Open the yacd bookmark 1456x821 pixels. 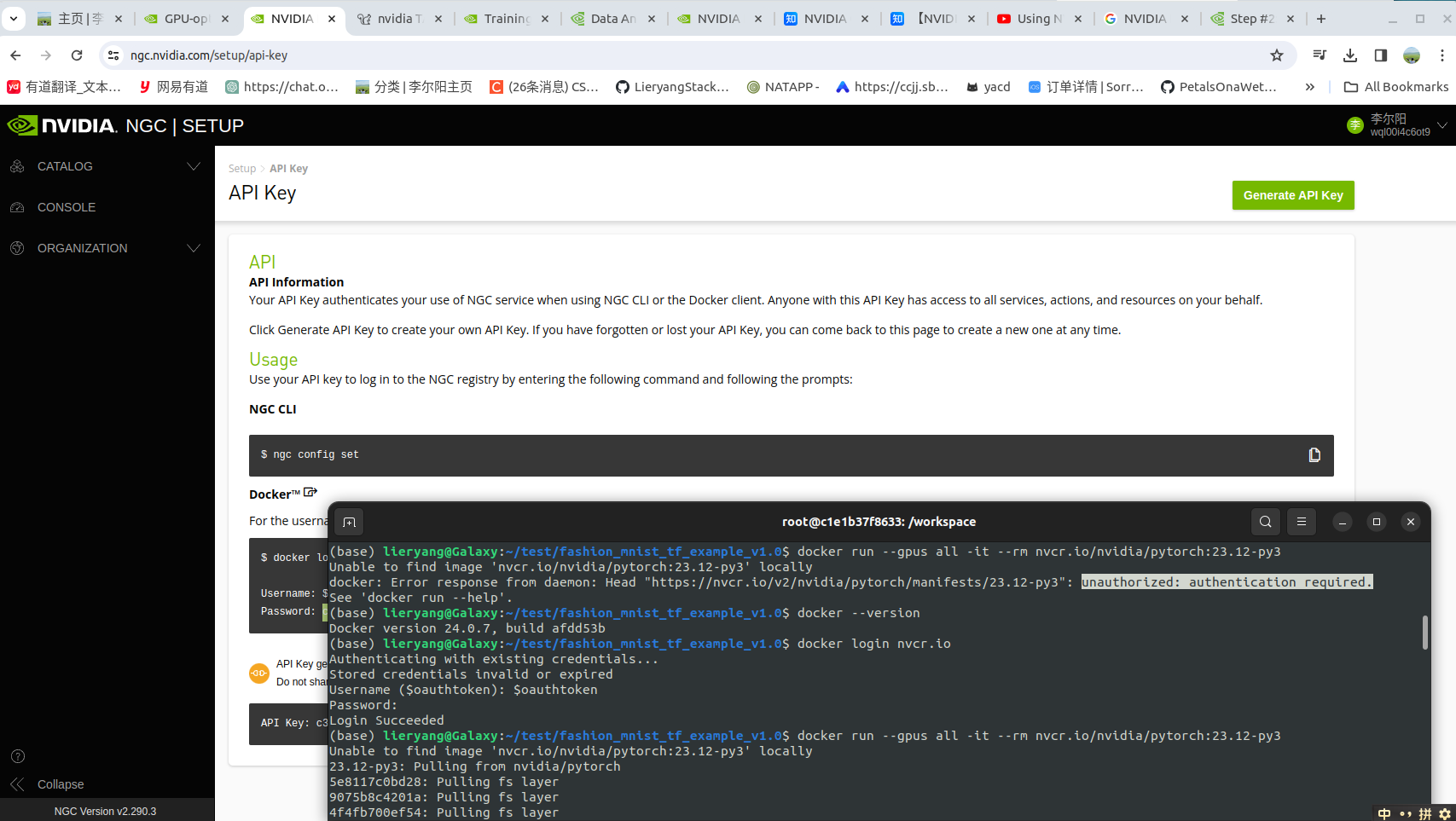tap(988, 87)
